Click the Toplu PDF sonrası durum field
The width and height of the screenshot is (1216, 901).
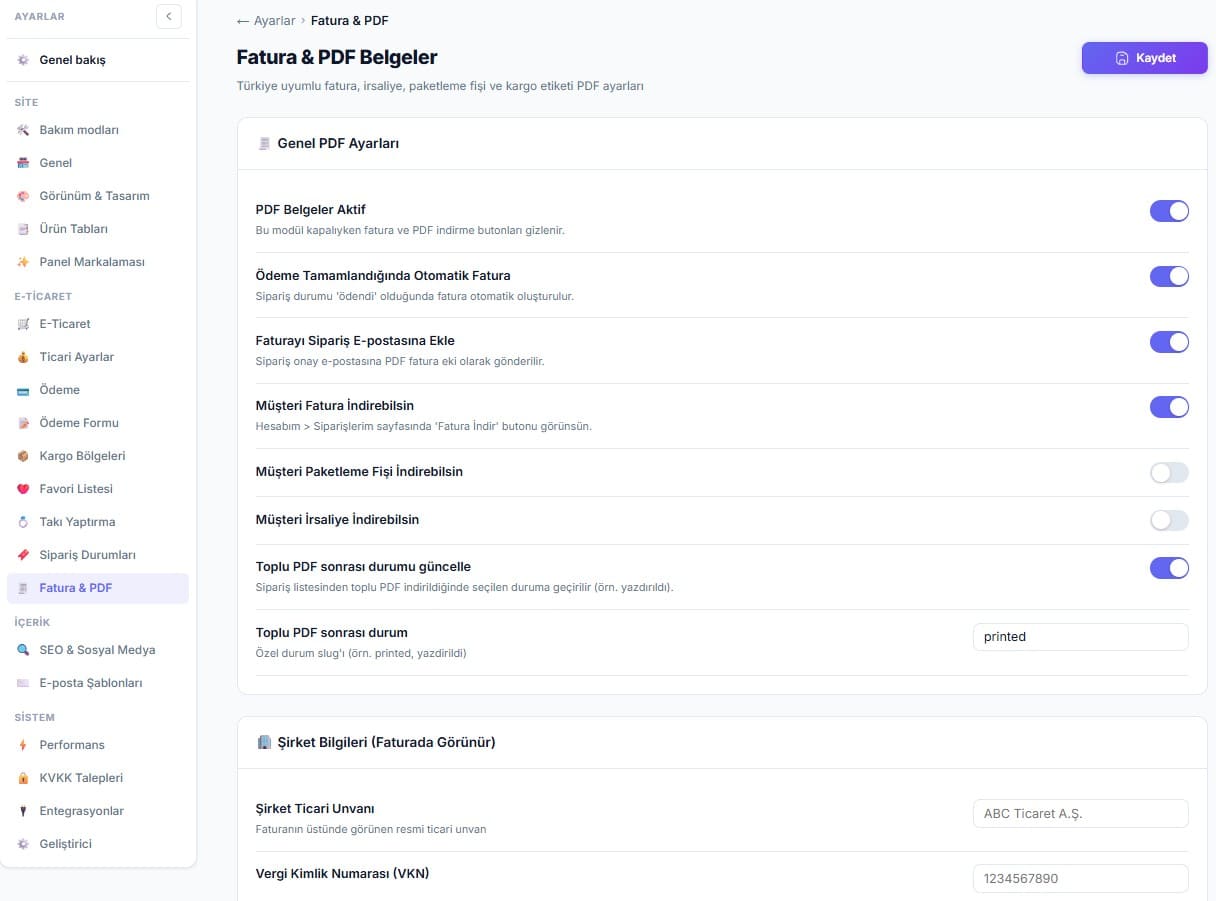(x=1080, y=637)
